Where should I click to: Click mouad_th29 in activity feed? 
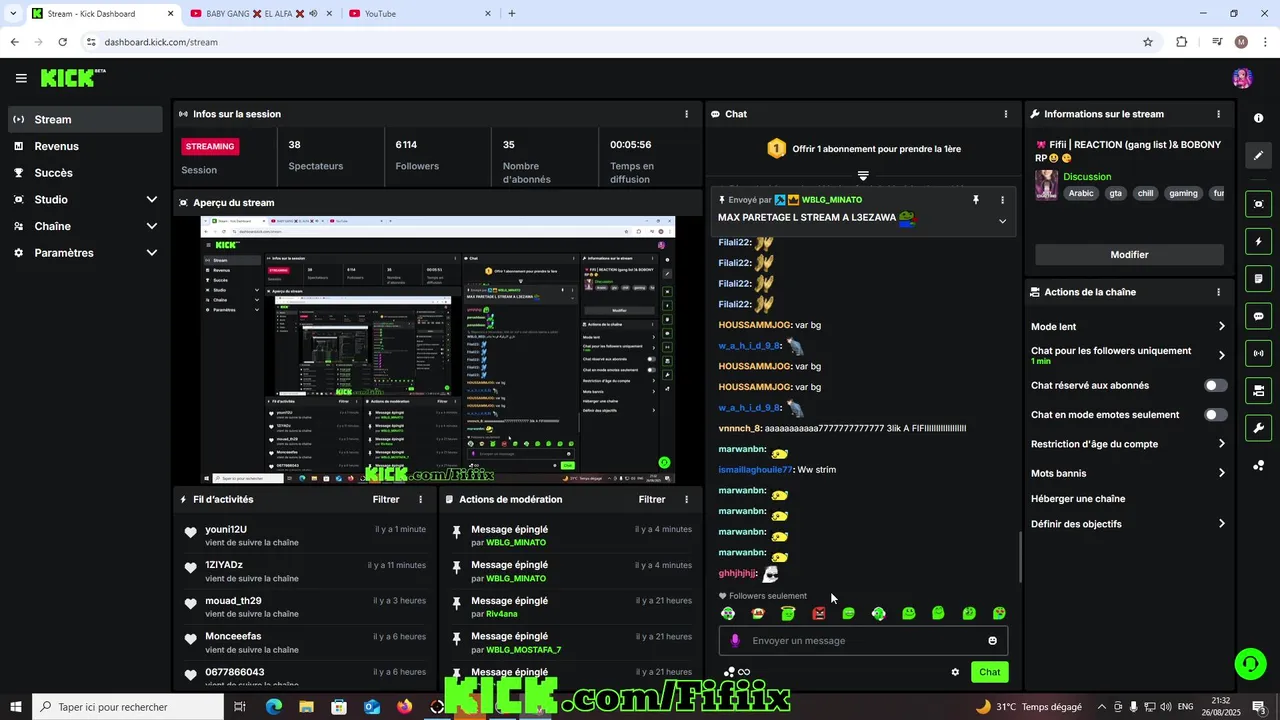tap(233, 601)
